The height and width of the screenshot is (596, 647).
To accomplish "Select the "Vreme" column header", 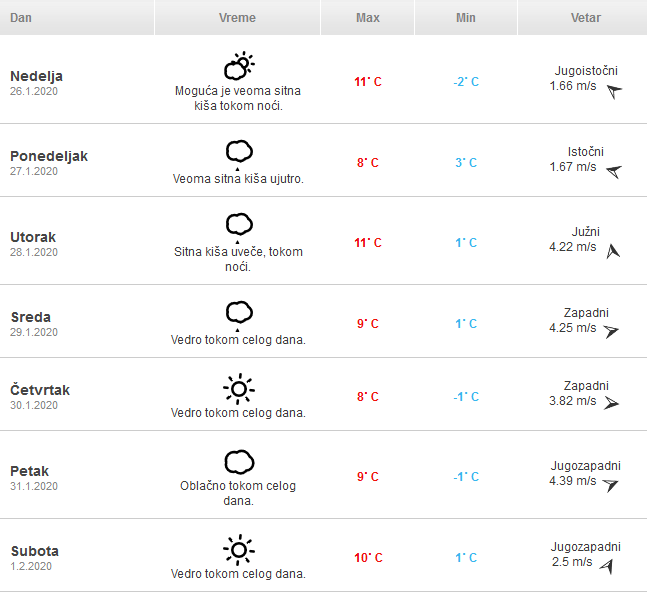I will pyautogui.click(x=237, y=18).
